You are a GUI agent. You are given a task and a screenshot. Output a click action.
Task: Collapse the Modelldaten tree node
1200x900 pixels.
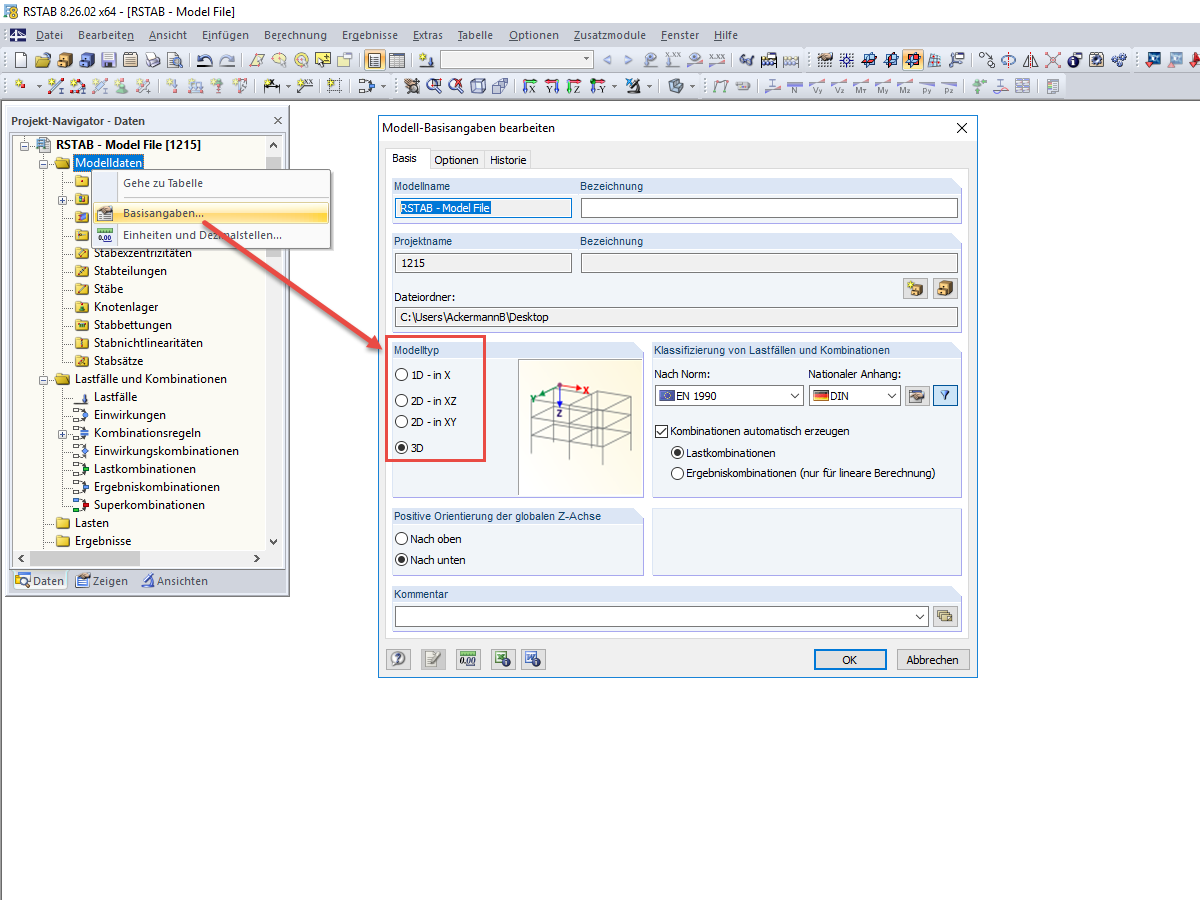[44, 163]
